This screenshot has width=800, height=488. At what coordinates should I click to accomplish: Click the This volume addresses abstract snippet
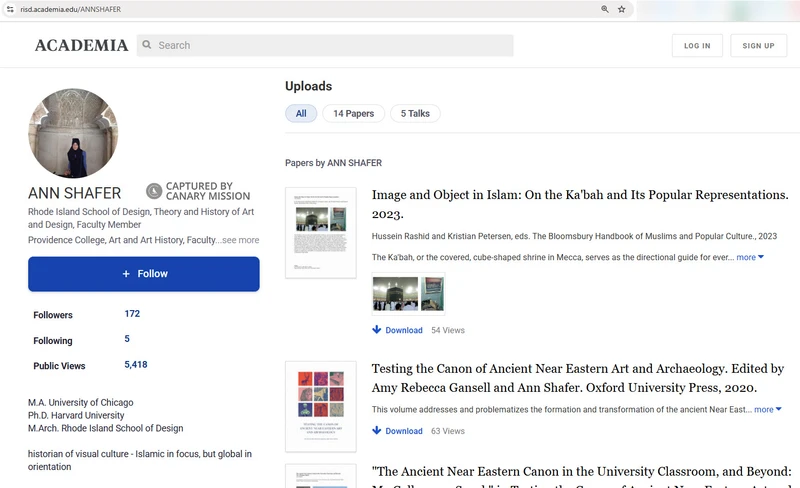(x=561, y=409)
